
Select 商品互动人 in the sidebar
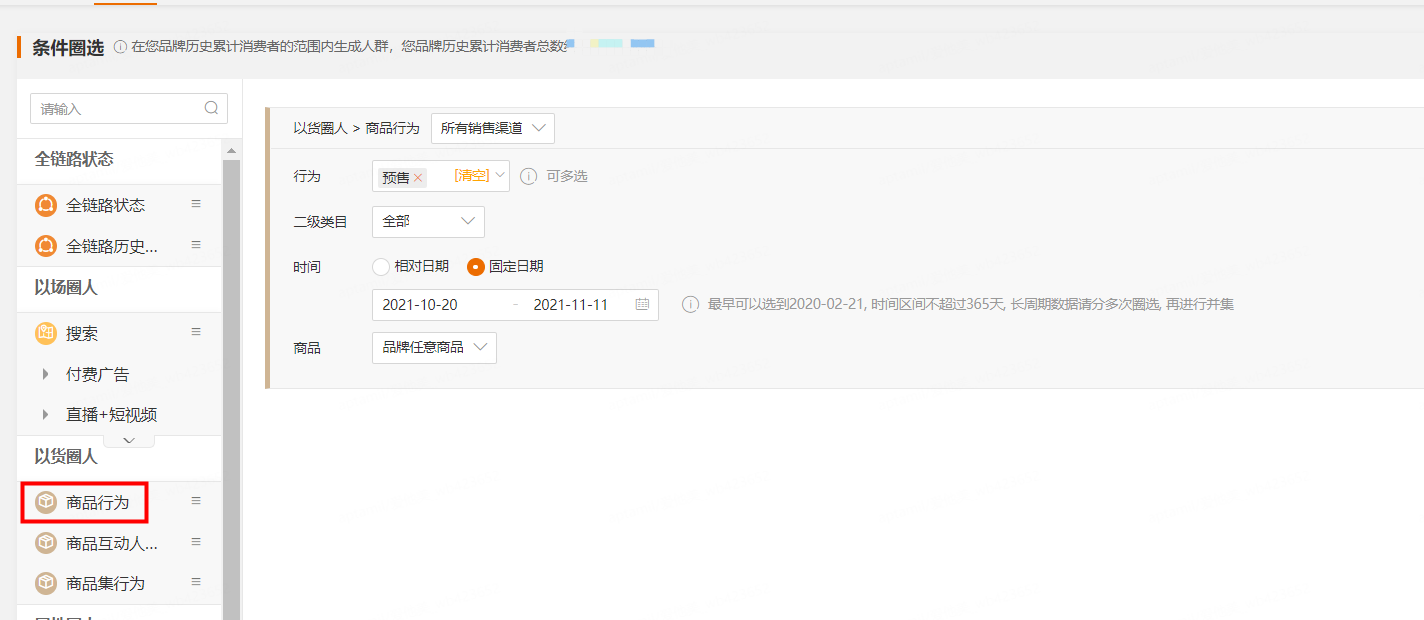point(111,543)
